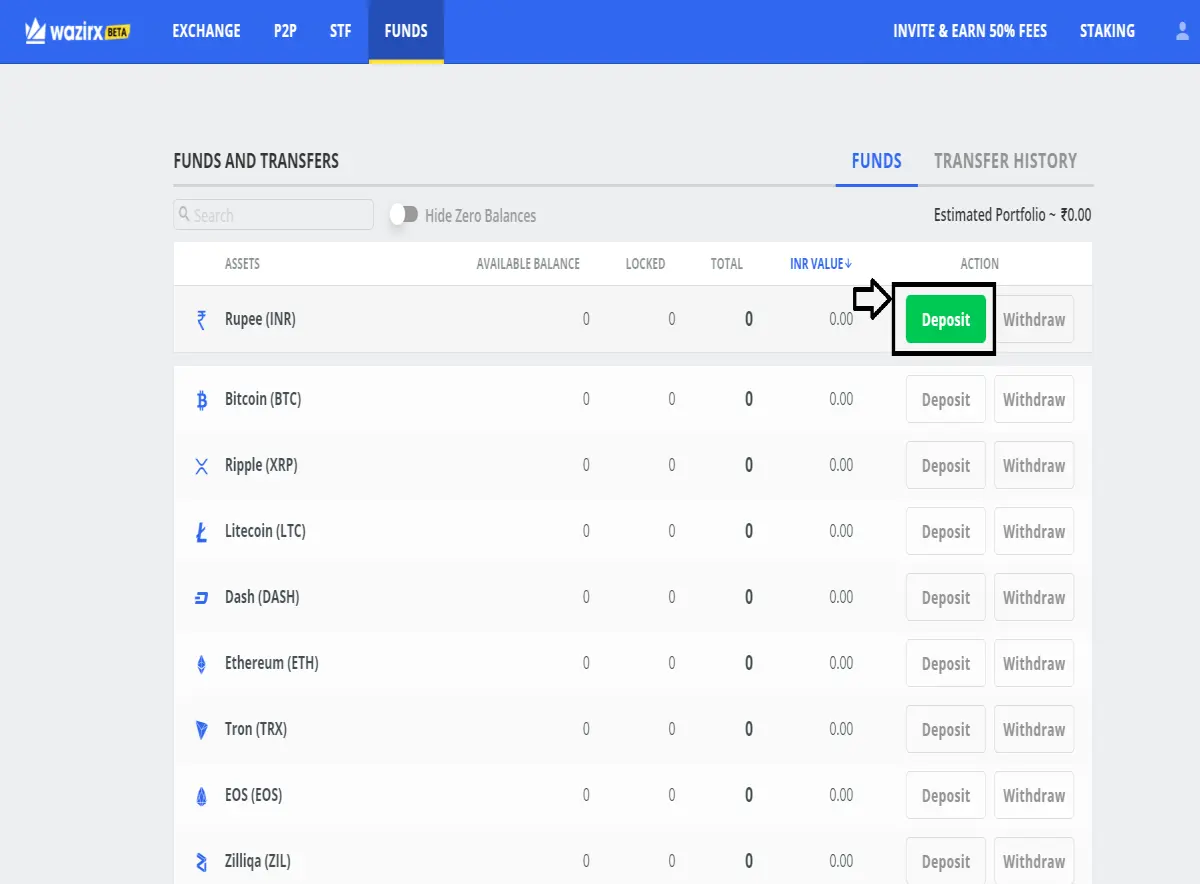The image size is (1200, 884).
Task: Click the Litecoin asset icon
Action: [201, 532]
